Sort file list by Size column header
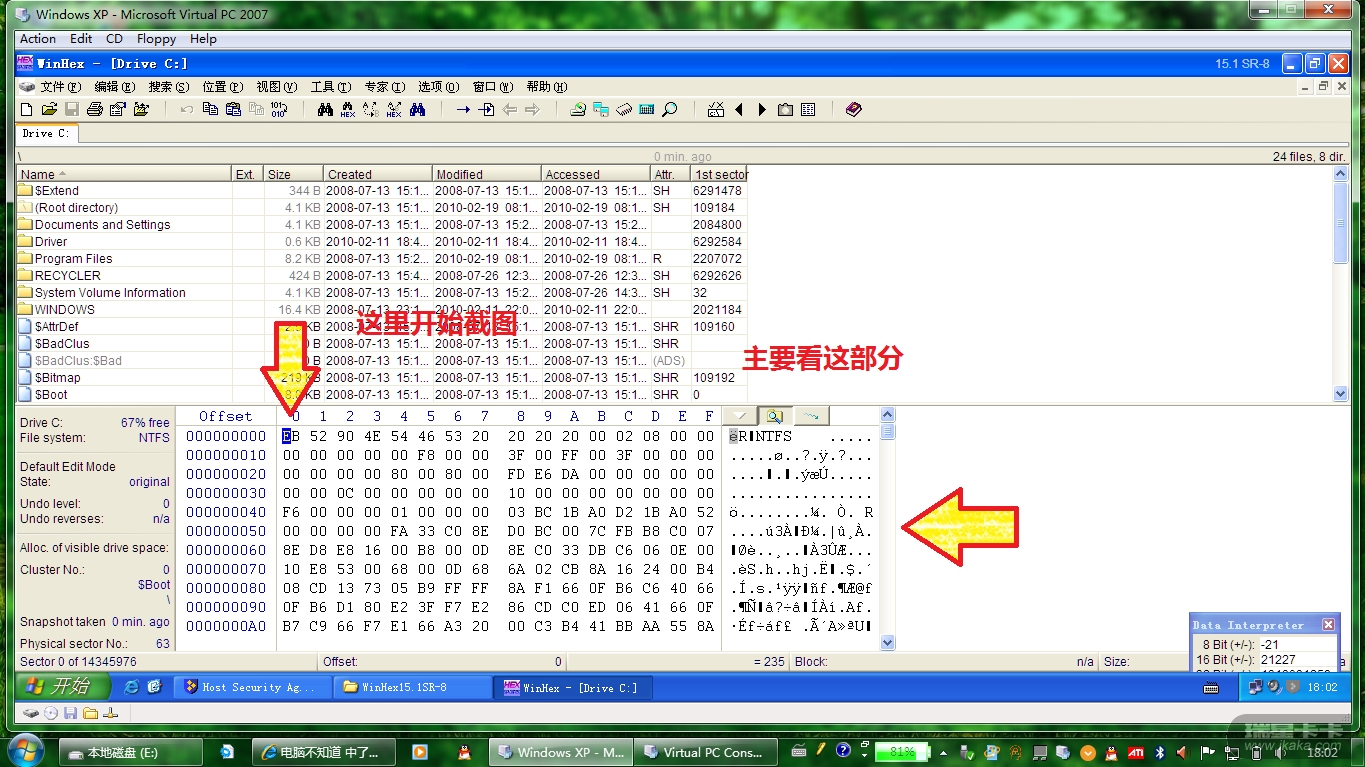1365x767 pixels. (x=293, y=174)
